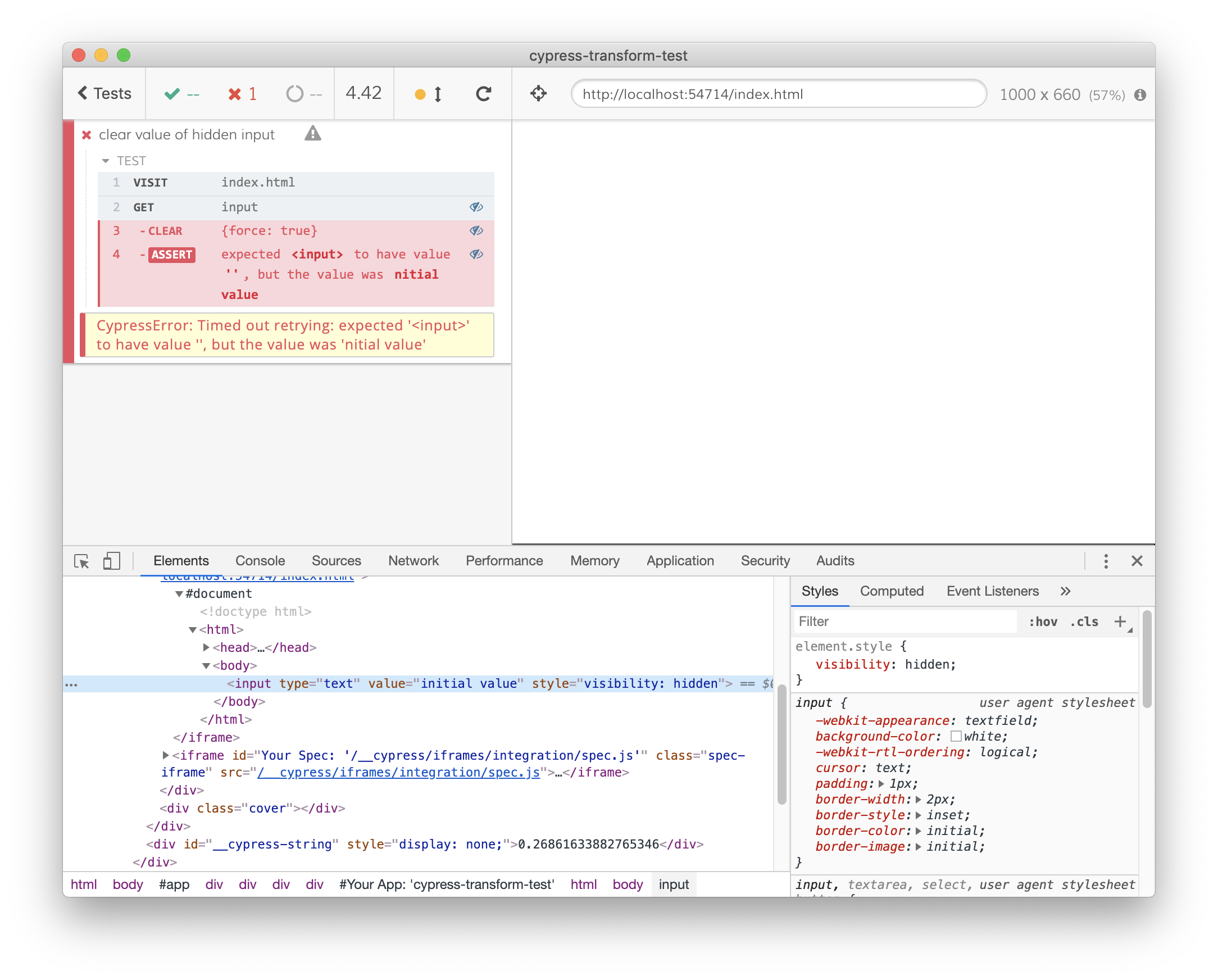Show more style tabs chevron
Viewport: 1218px width, 980px height.
(1065, 591)
